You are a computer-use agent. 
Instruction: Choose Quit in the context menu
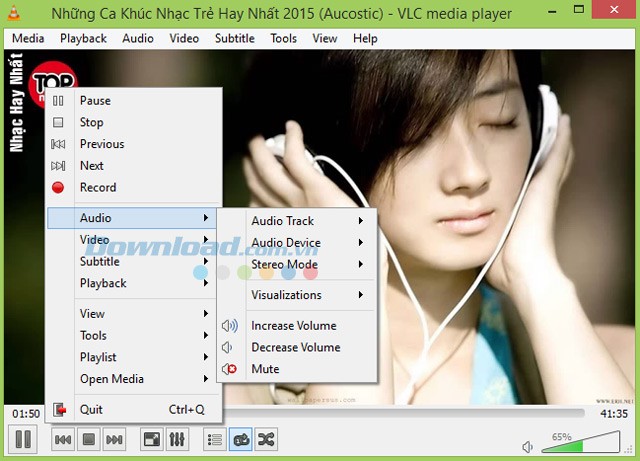[x=91, y=409]
